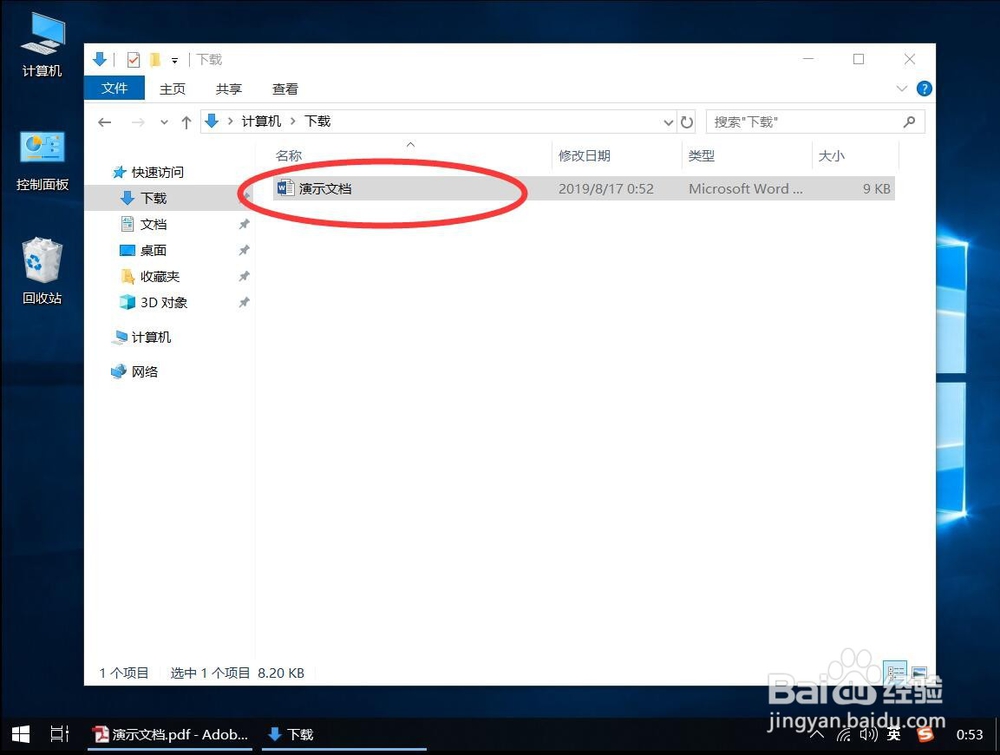This screenshot has width=1000, height=755.
Task: Expand hidden icons in the system tray
Action: point(818,734)
